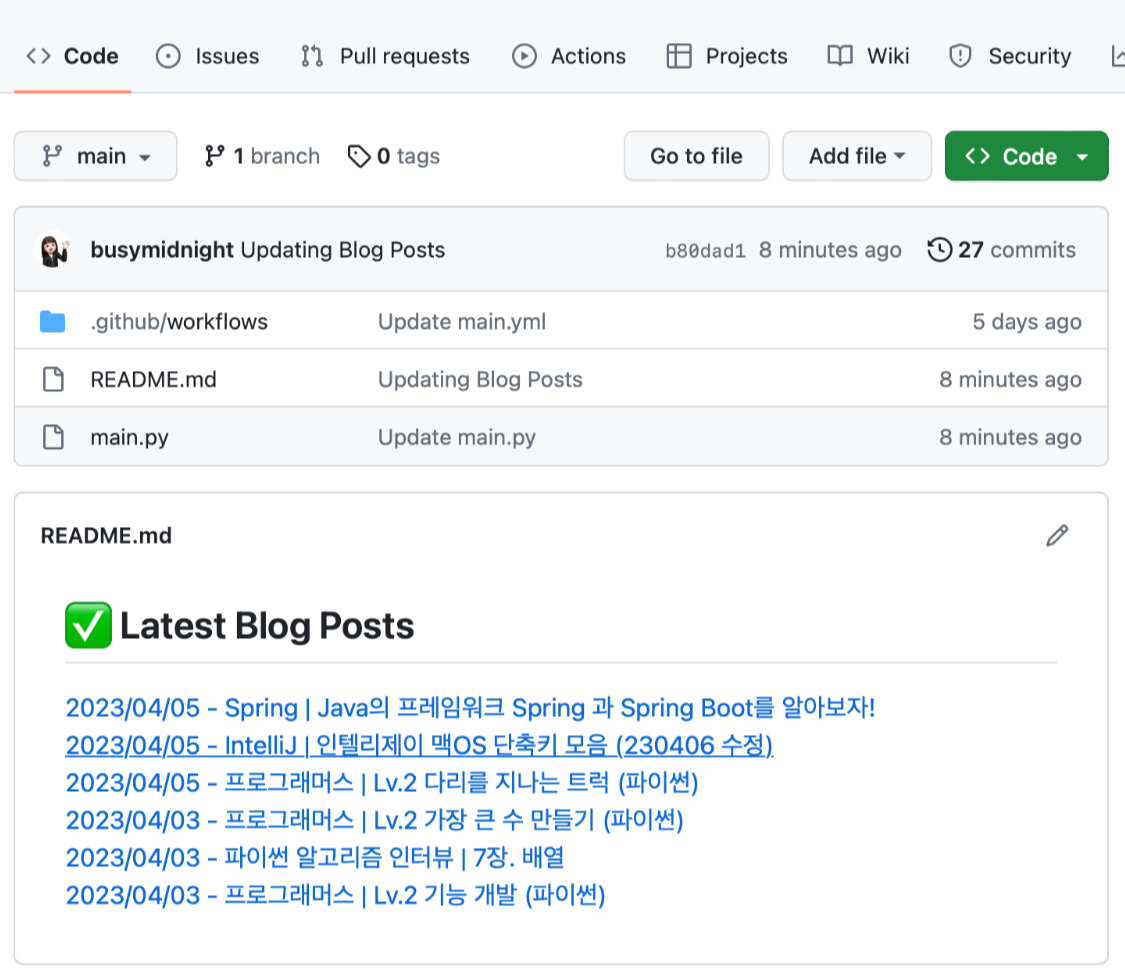
Task: Open the 가장 큰 수 만들기 blog post link
Action: [375, 820]
